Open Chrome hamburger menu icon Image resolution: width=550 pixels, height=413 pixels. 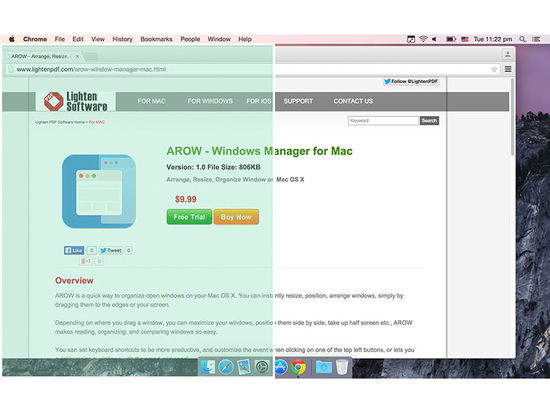coord(508,69)
